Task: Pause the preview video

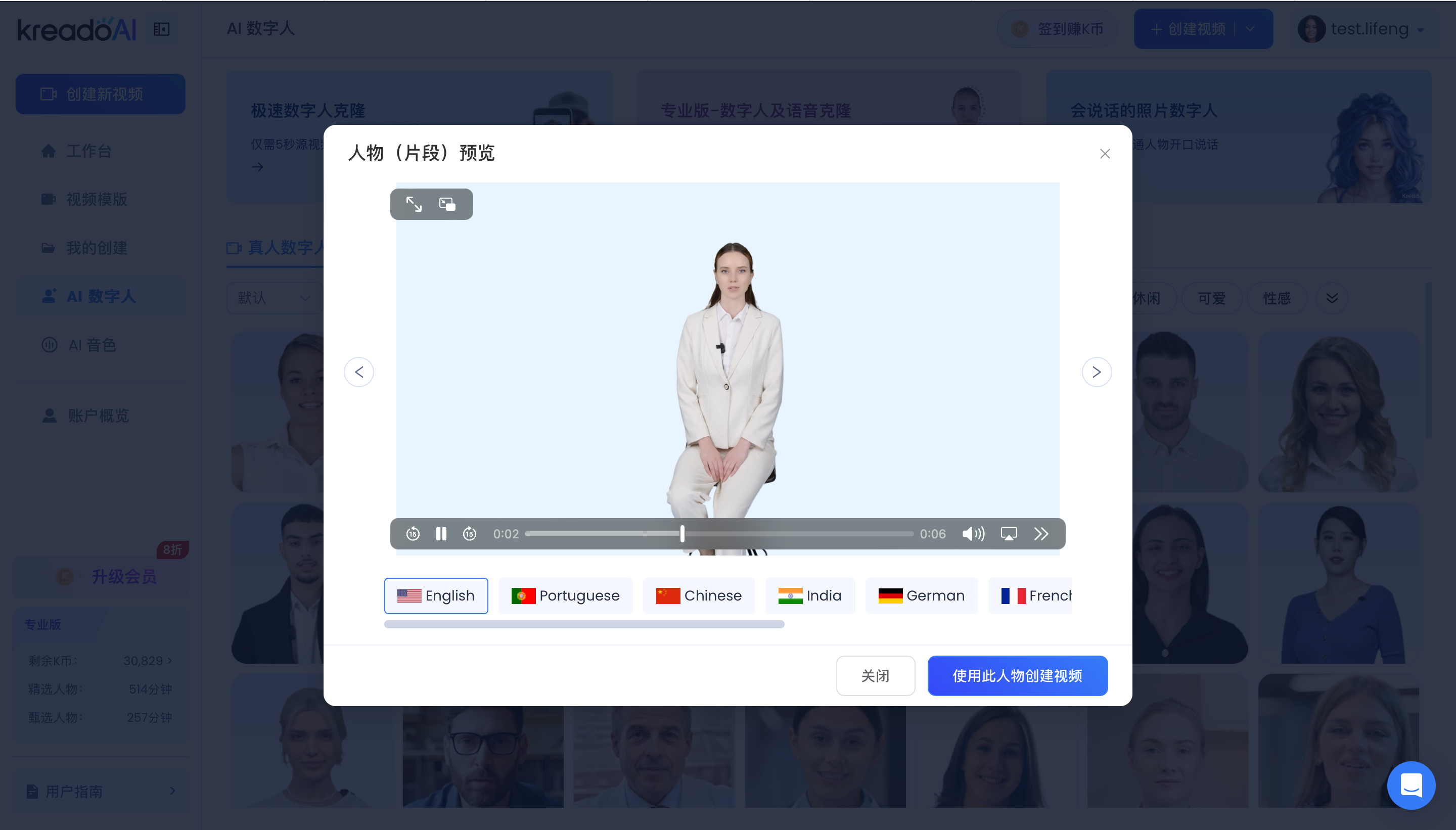Action: pyautogui.click(x=441, y=534)
